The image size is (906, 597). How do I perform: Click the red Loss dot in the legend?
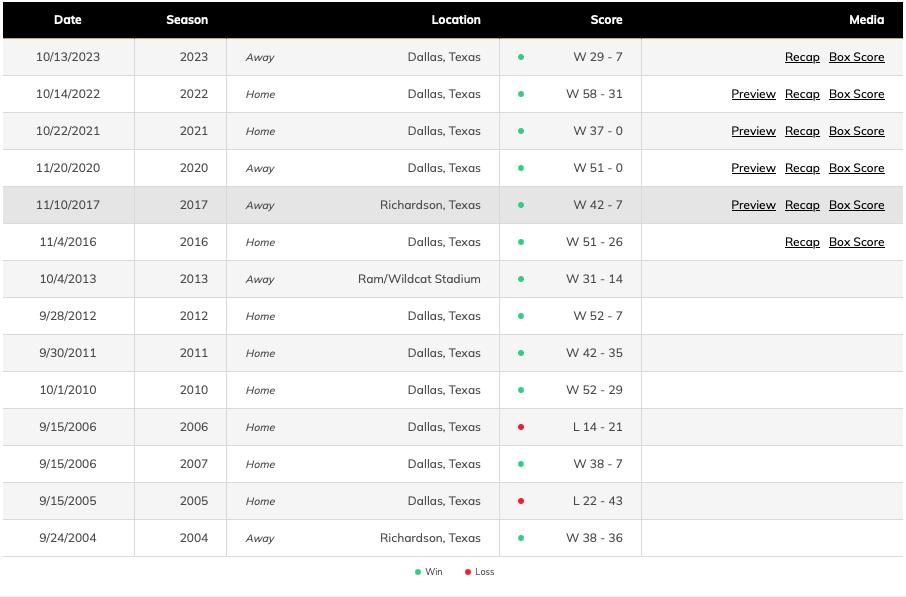tap(468, 572)
